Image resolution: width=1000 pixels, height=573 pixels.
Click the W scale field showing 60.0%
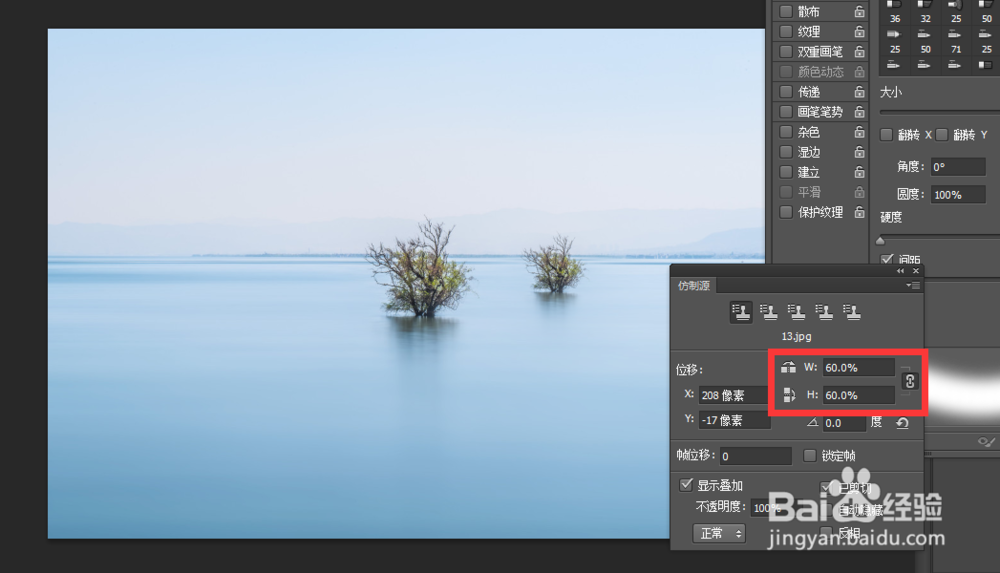coord(858,368)
